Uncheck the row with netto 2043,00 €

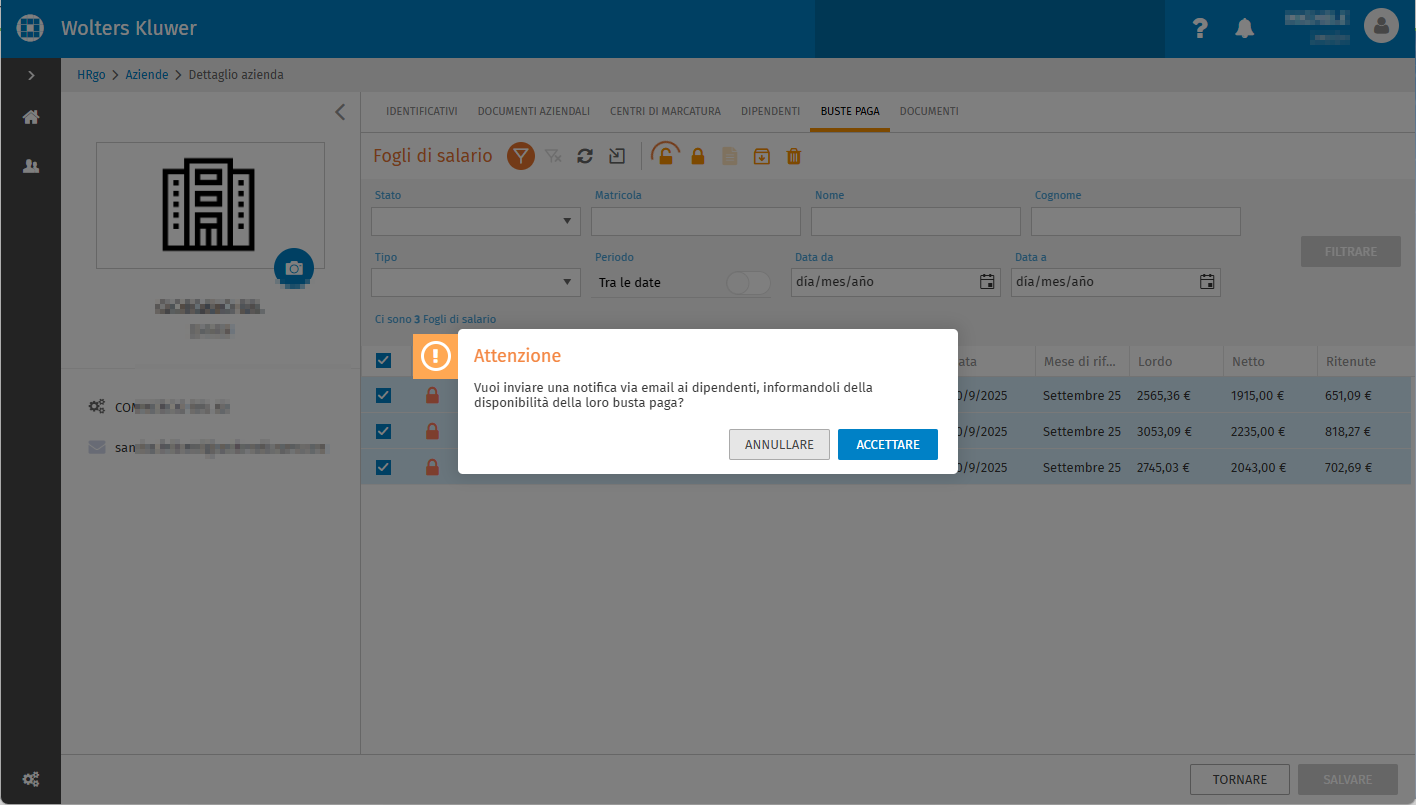383,467
